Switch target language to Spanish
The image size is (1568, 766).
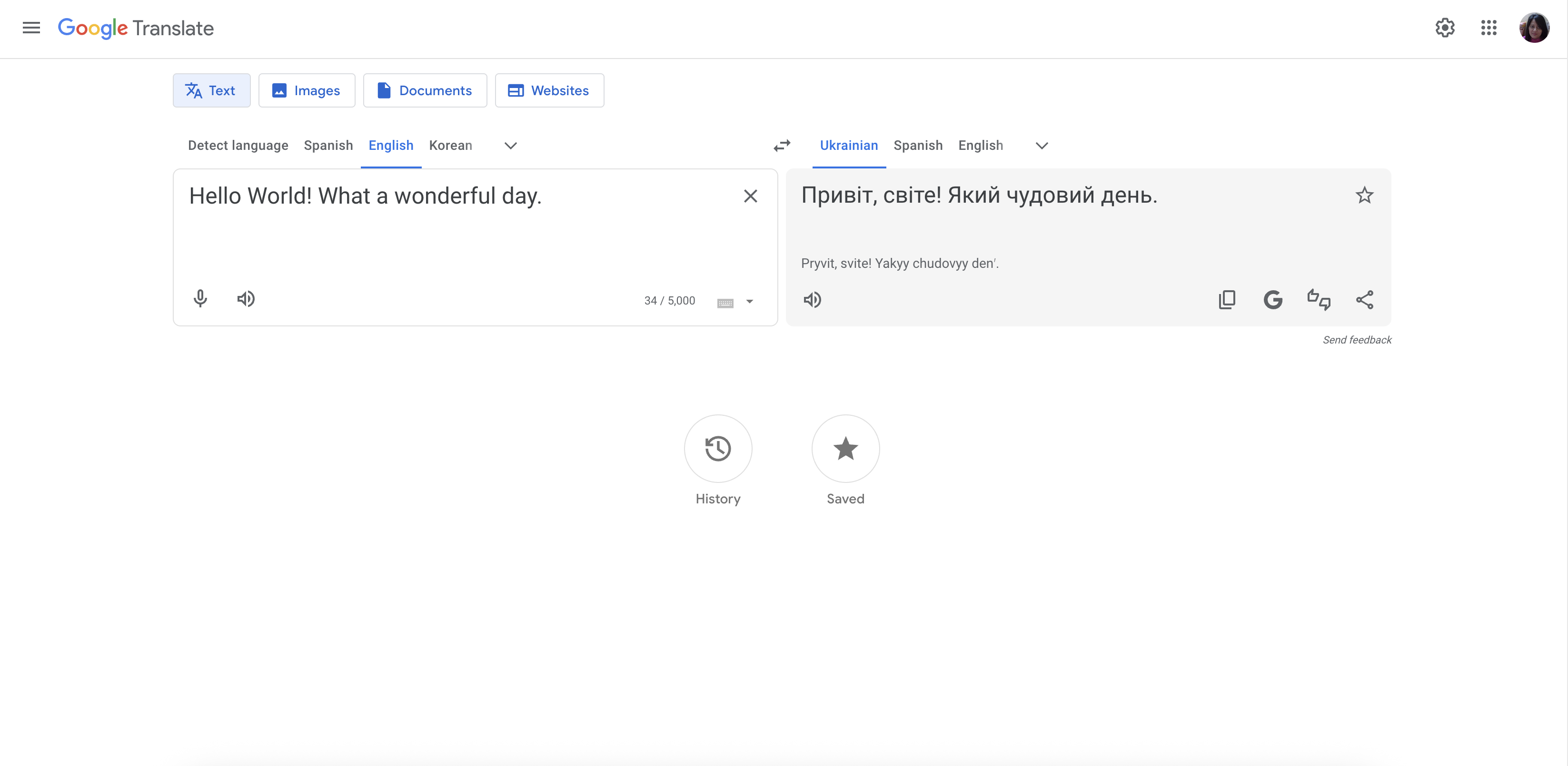pyautogui.click(x=918, y=146)
